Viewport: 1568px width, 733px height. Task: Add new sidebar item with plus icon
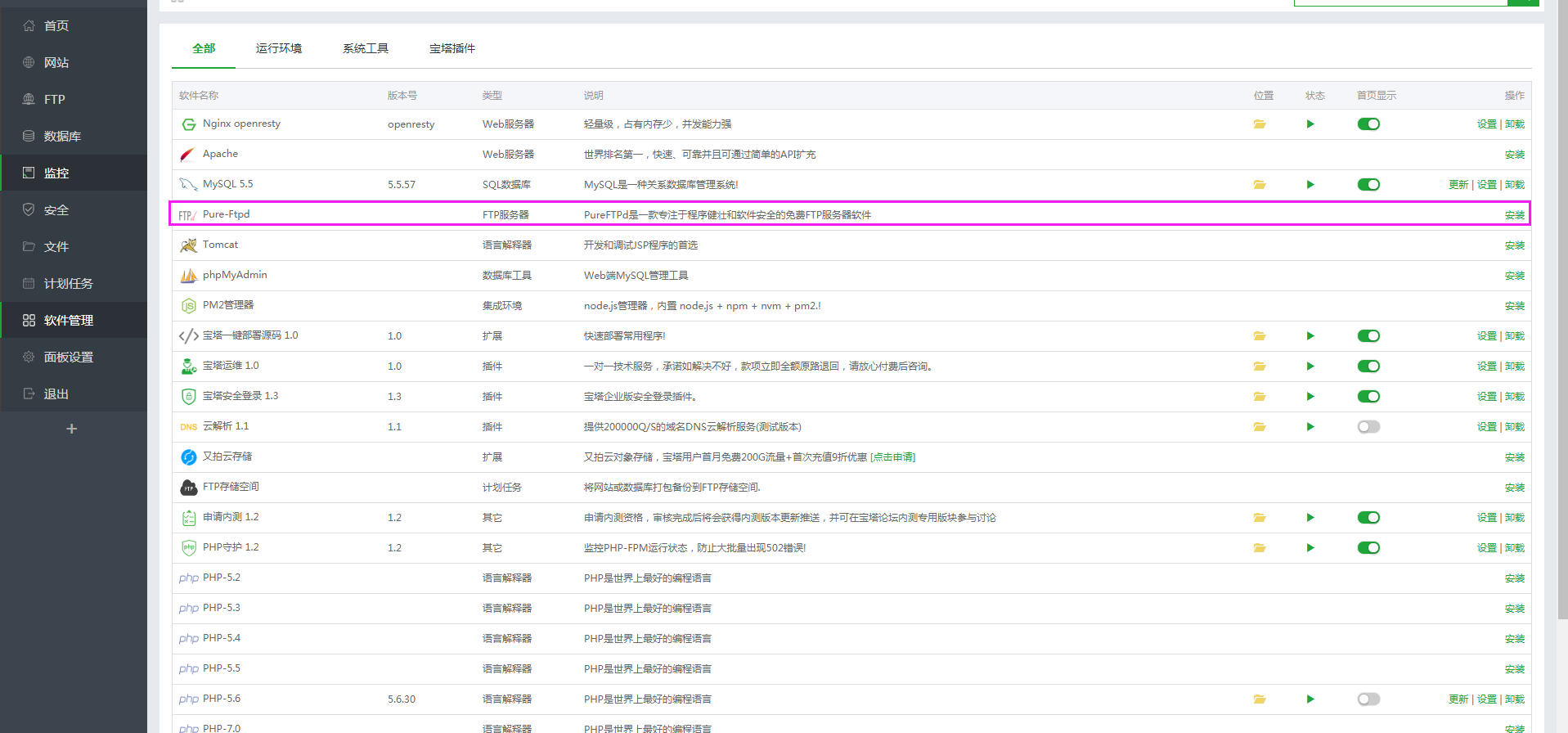point(72,429)
